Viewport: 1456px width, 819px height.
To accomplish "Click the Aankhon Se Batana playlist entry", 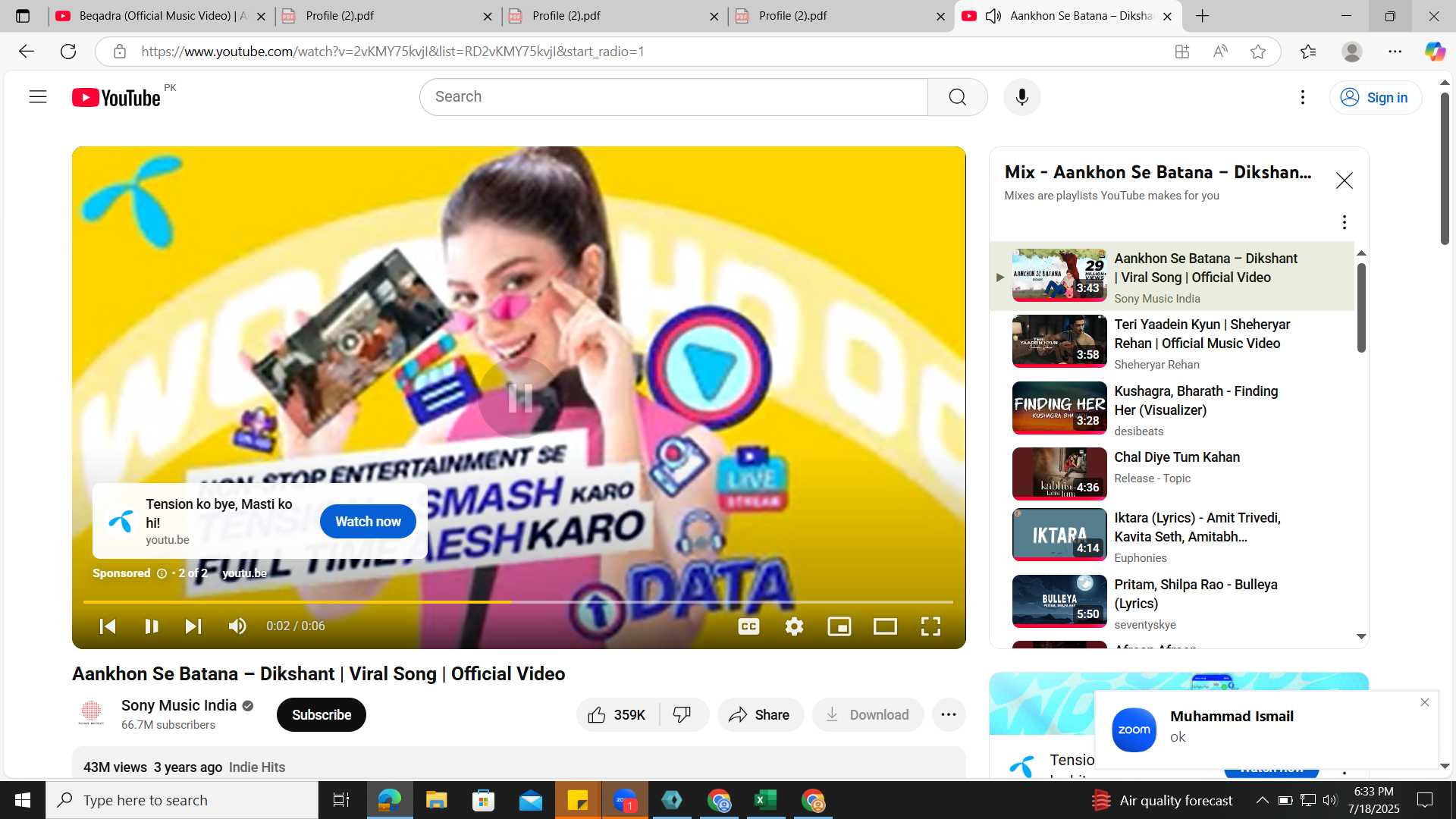I will 1172,277.
